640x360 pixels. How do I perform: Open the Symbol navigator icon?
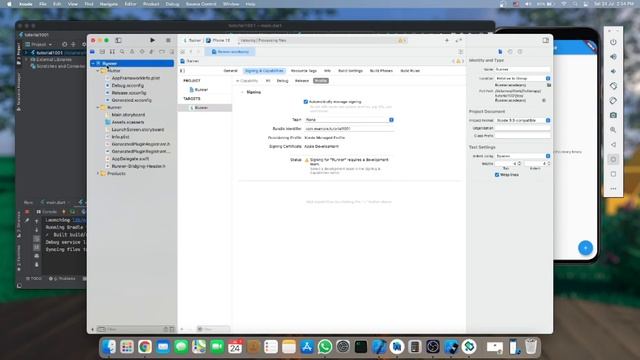tap(112, 52)
